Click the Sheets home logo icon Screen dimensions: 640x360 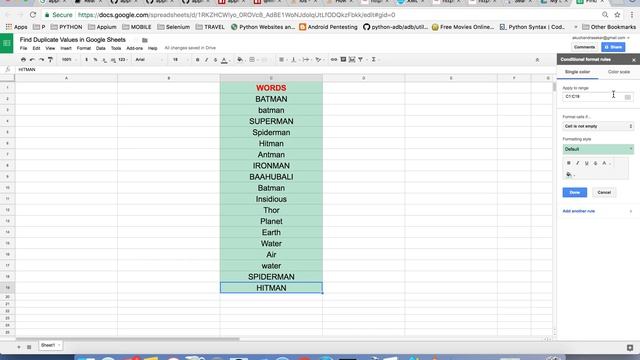[x=7, y=43]
